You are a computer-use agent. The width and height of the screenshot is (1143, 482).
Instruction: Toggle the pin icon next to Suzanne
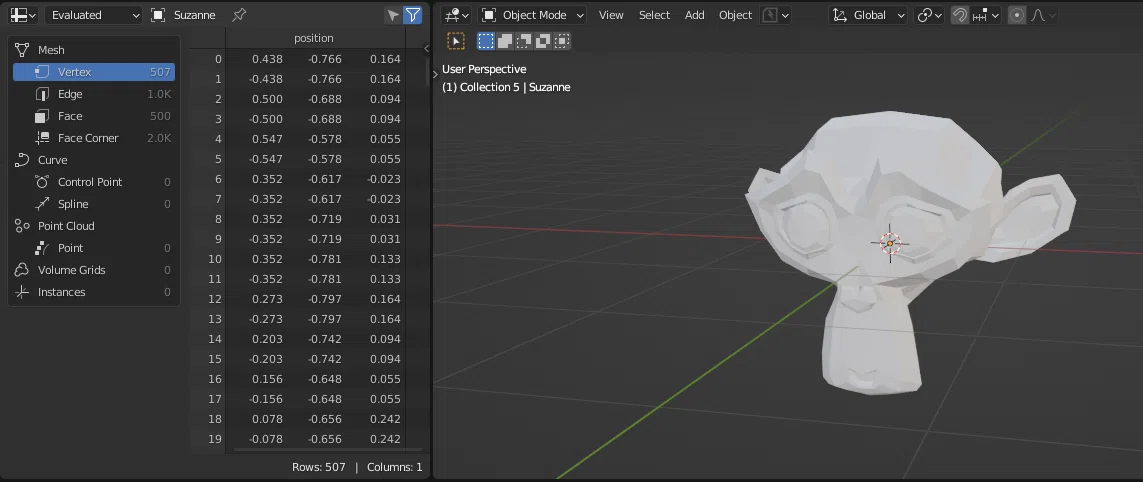coord(238,15)
